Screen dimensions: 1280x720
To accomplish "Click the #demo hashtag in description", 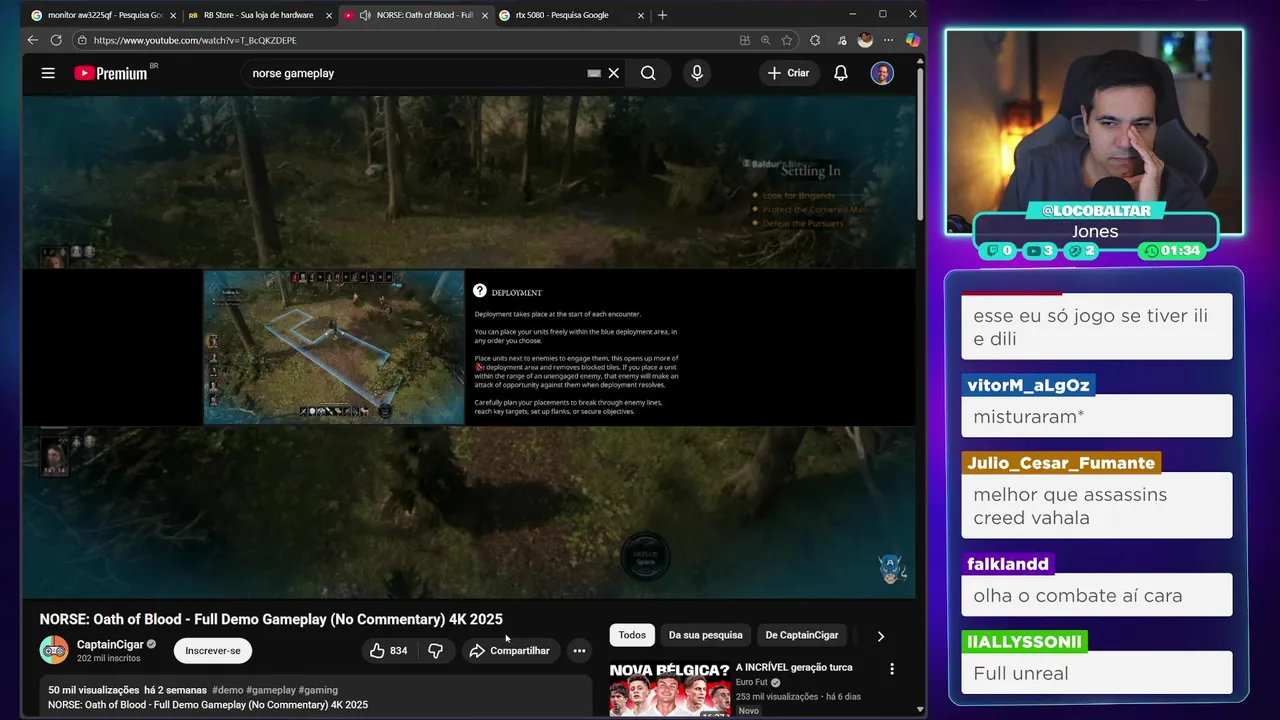I will click(x=227, y=690).
